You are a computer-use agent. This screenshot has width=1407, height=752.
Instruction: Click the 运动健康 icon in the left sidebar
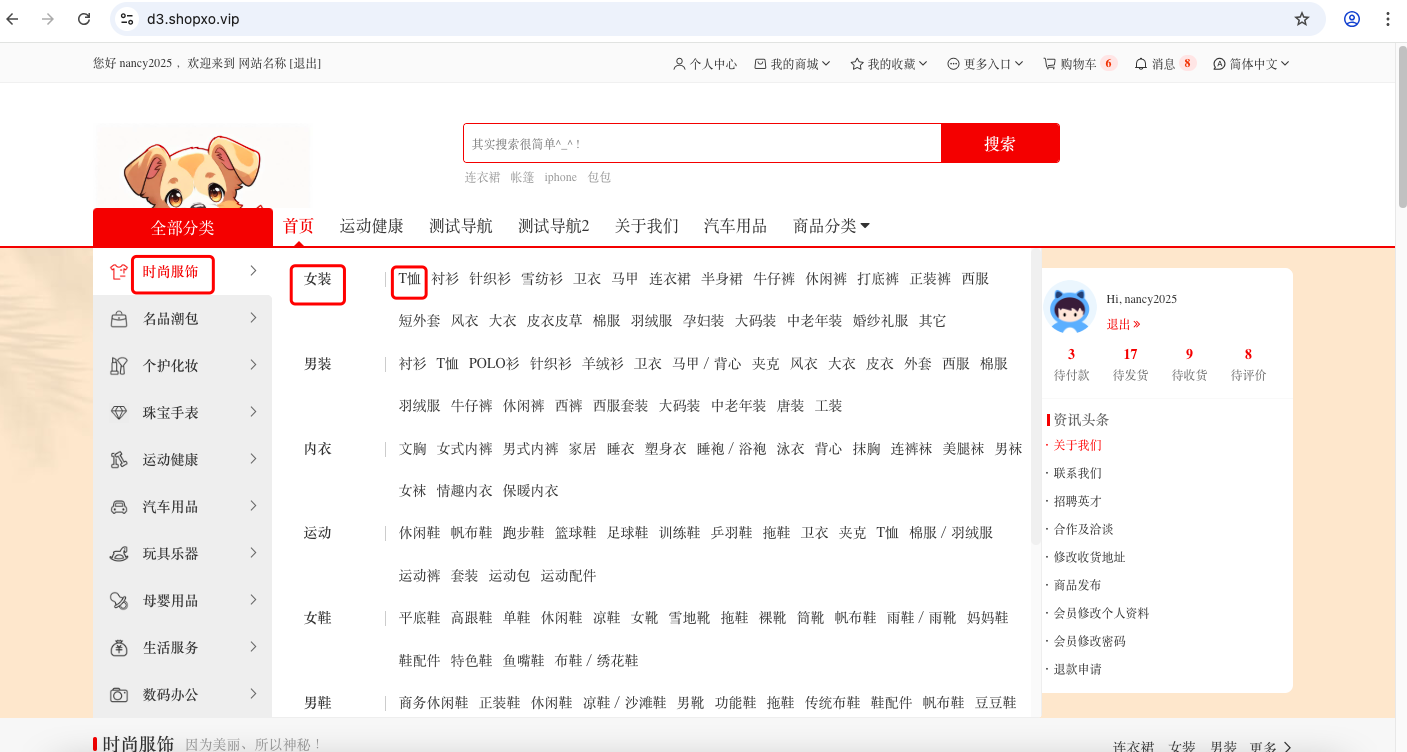pos(118,460)
